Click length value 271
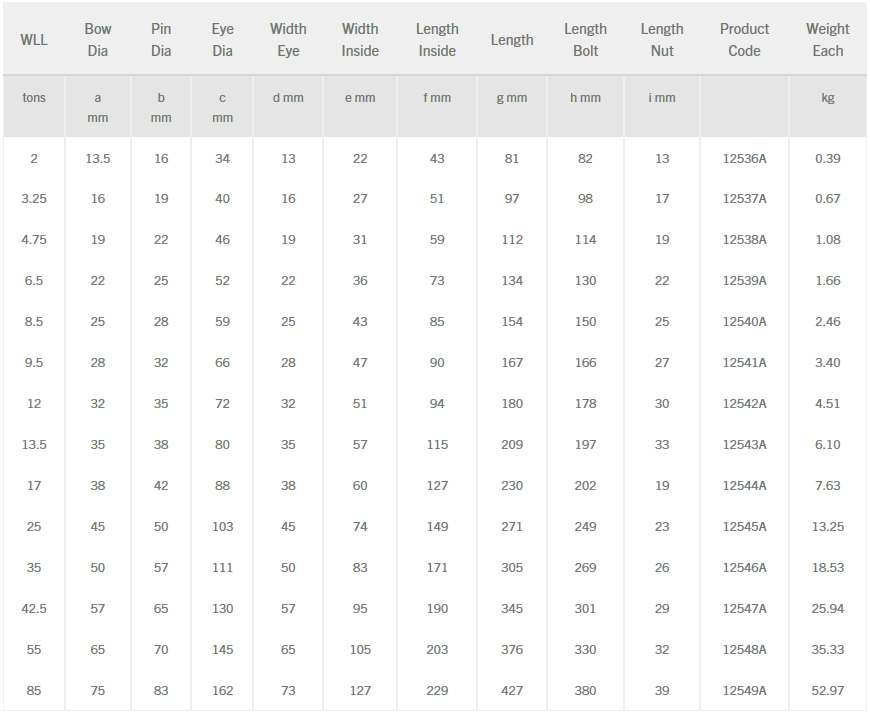870x713 pixels. point(512,527)
